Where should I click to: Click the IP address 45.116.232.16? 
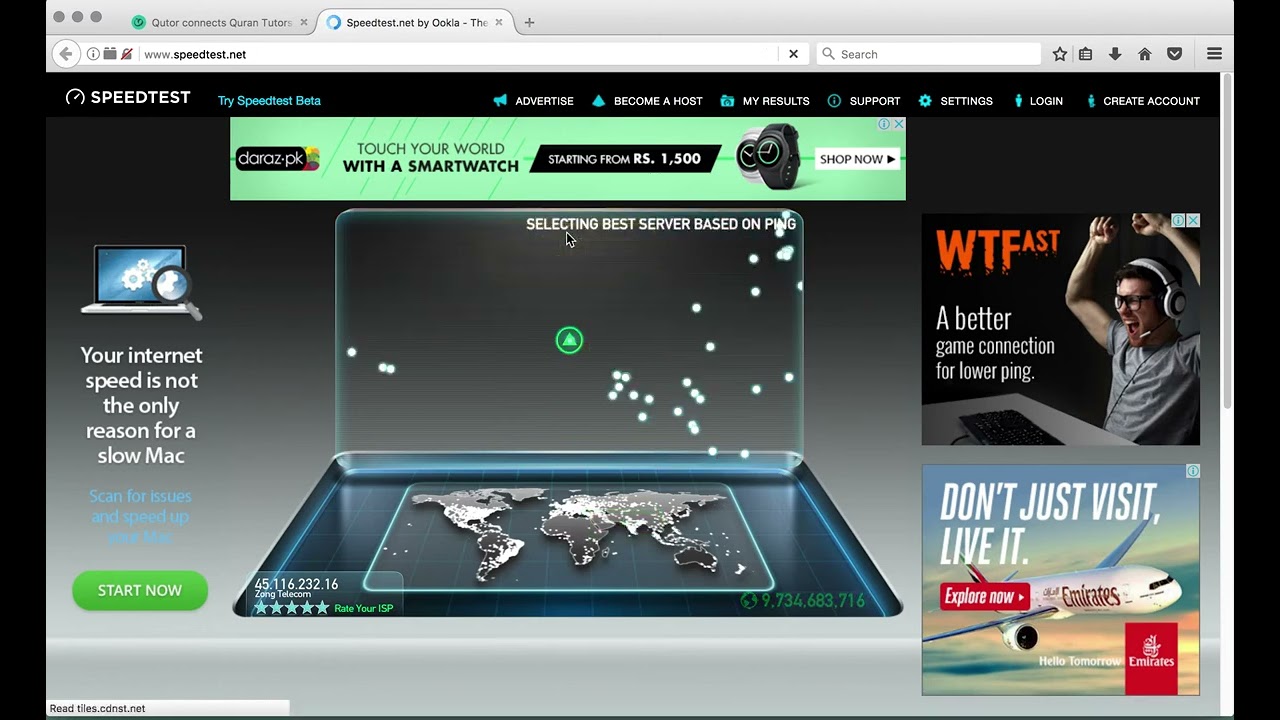click(x=296, y=584)
